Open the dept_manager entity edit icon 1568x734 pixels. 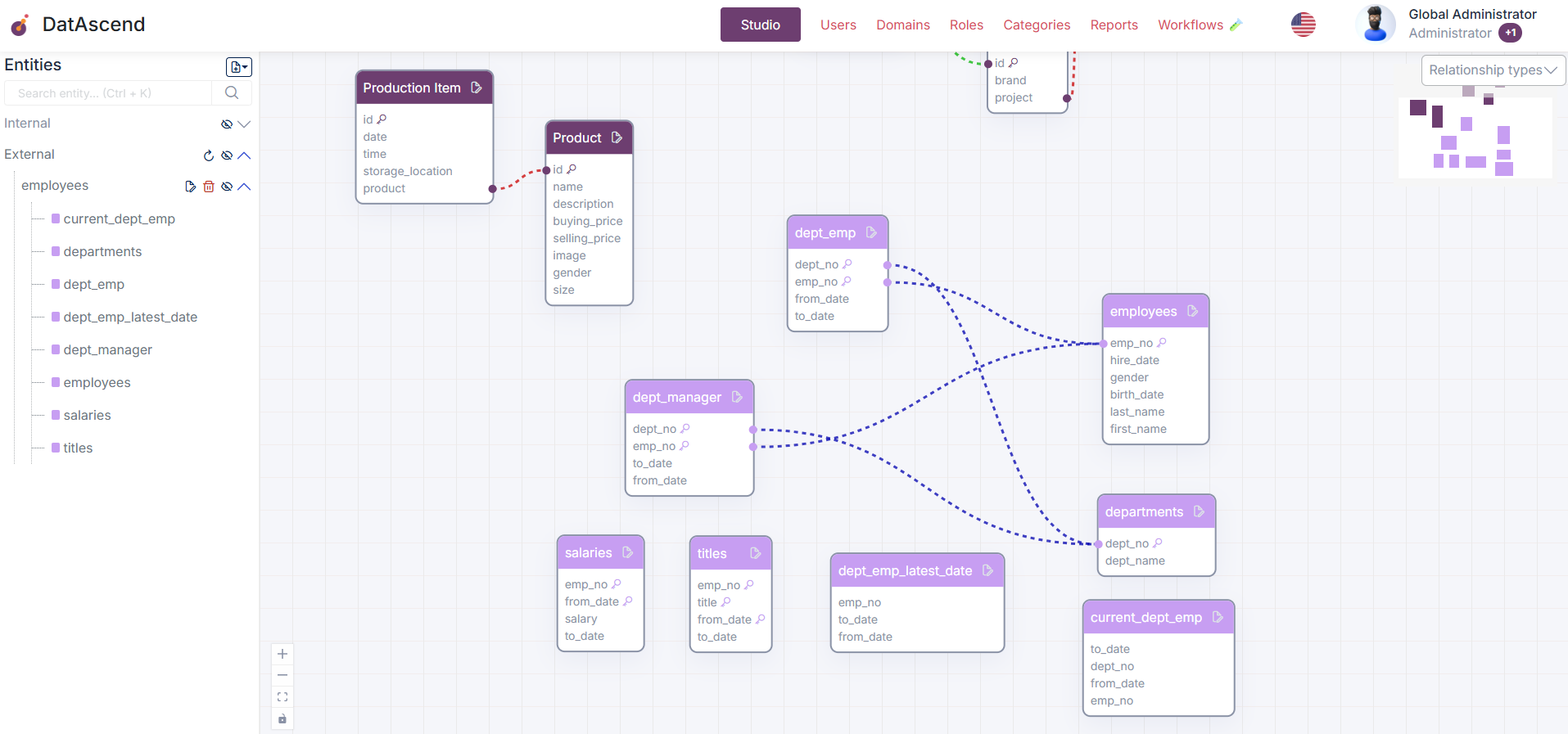(737, 397)
